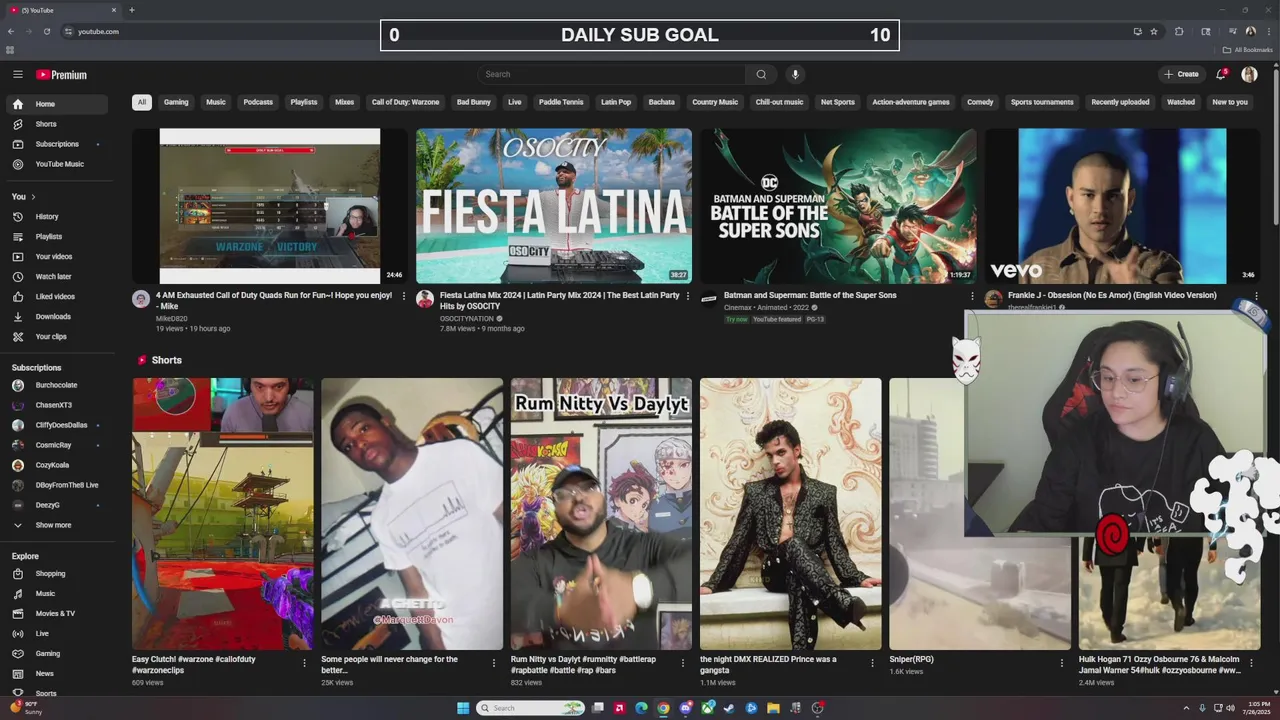Open CosmicRay channel subscription
The image size is (1280, 720).
56,445
